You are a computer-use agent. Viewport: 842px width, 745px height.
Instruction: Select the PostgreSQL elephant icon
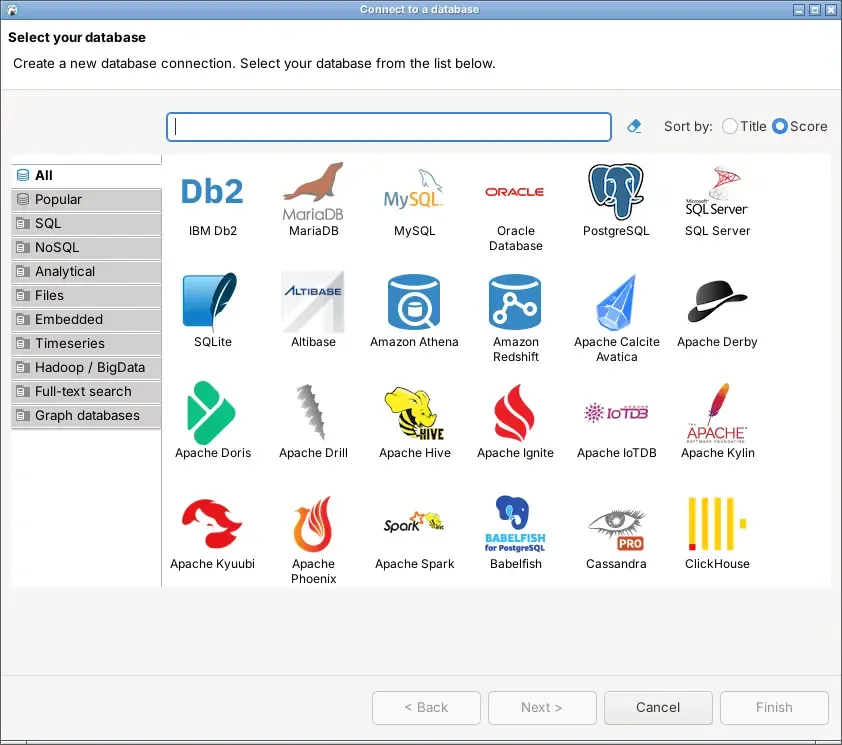tap(616, 192)
